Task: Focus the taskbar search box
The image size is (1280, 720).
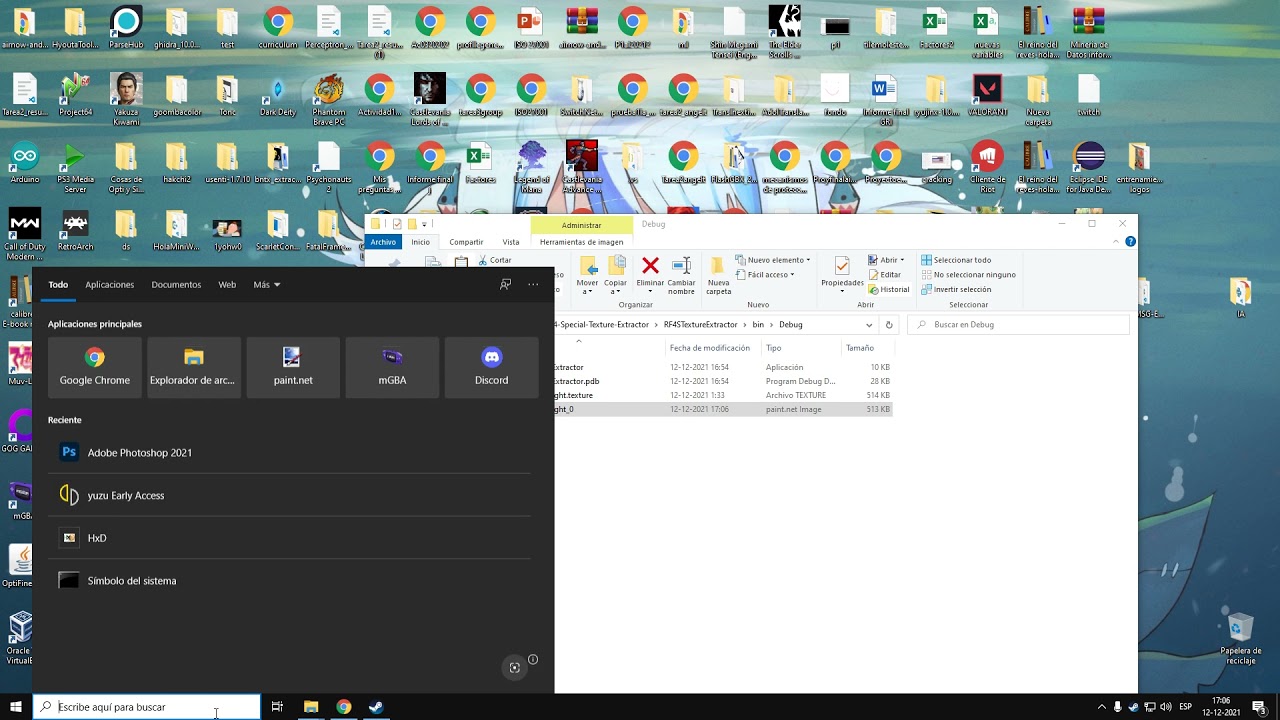Action: (147, 707)
